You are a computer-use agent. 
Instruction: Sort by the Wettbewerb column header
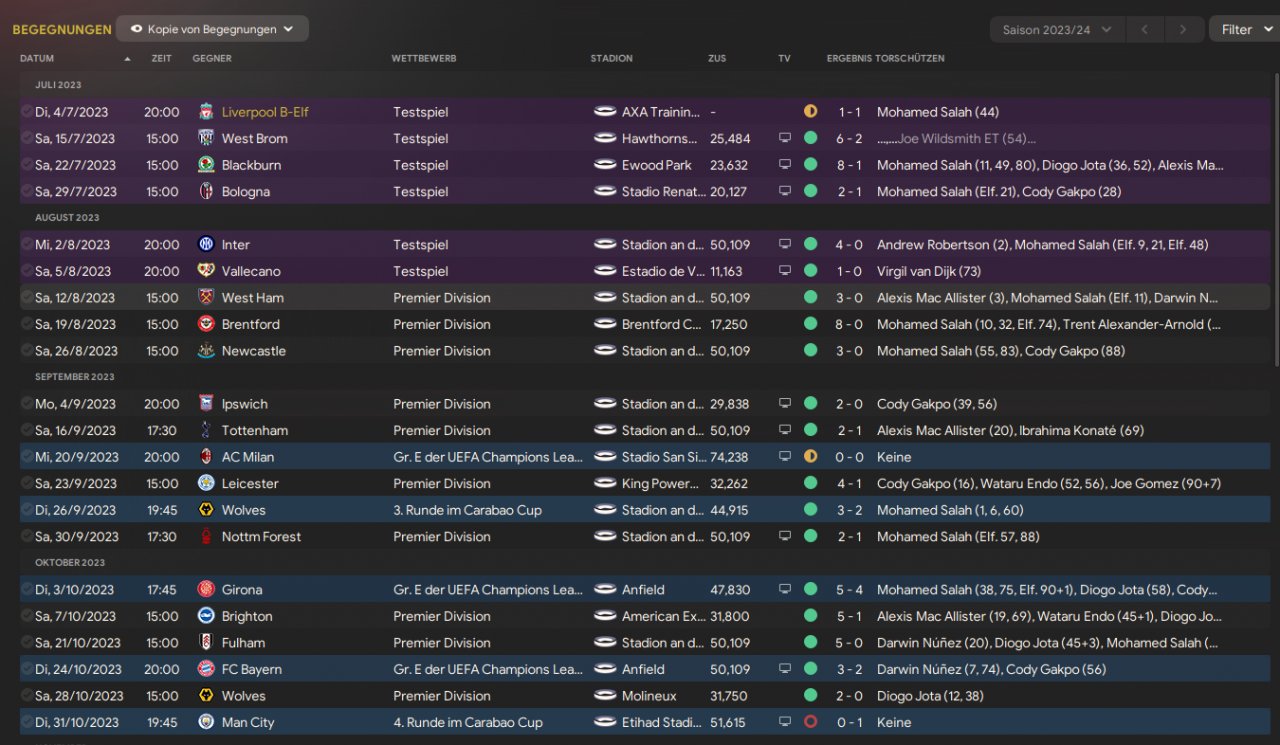pos(424,58)
